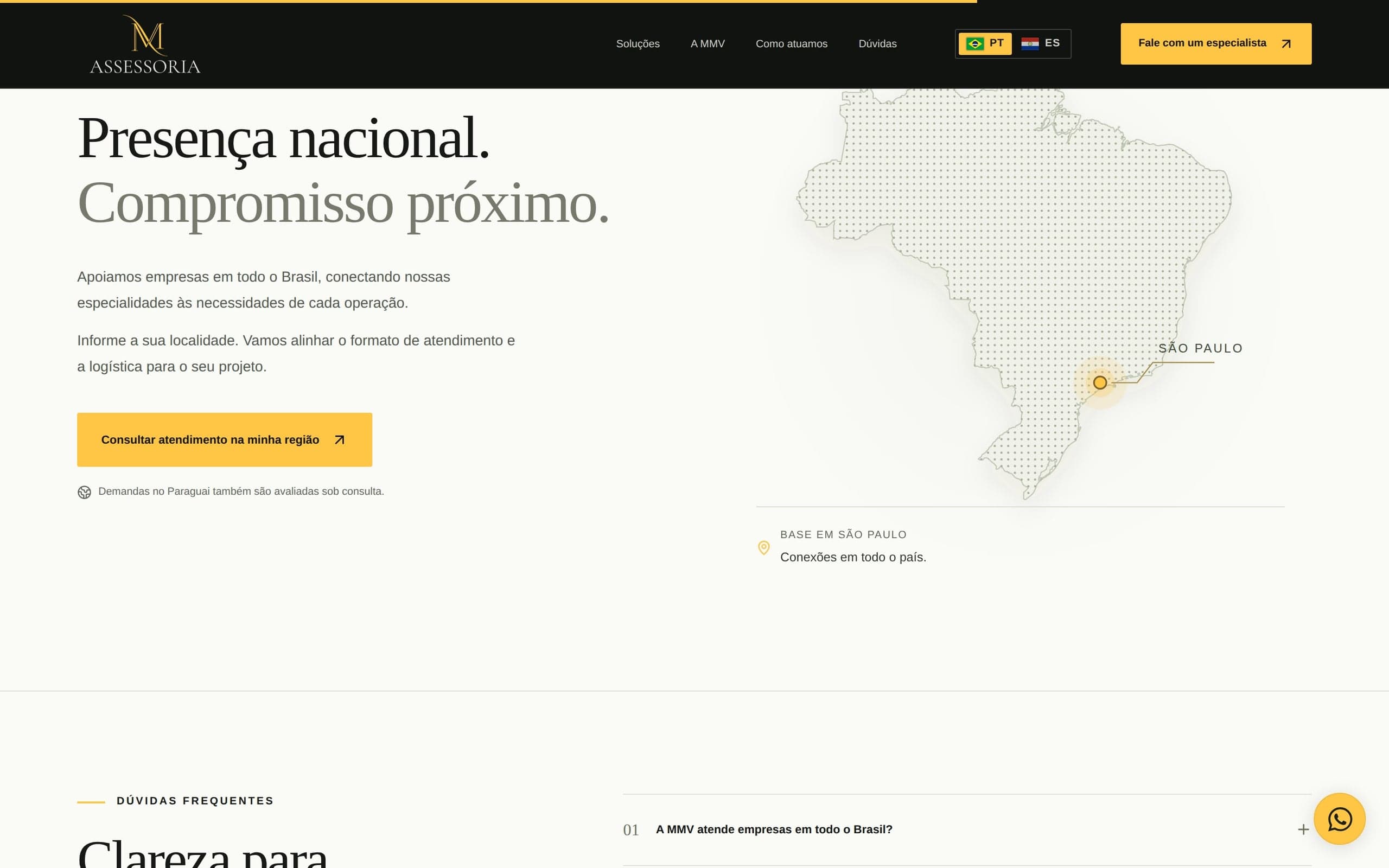The width and height of the screenshot is (1389, 868).
Task: Open the floating WhatsApp chat button
Action: click(1339, 819)
